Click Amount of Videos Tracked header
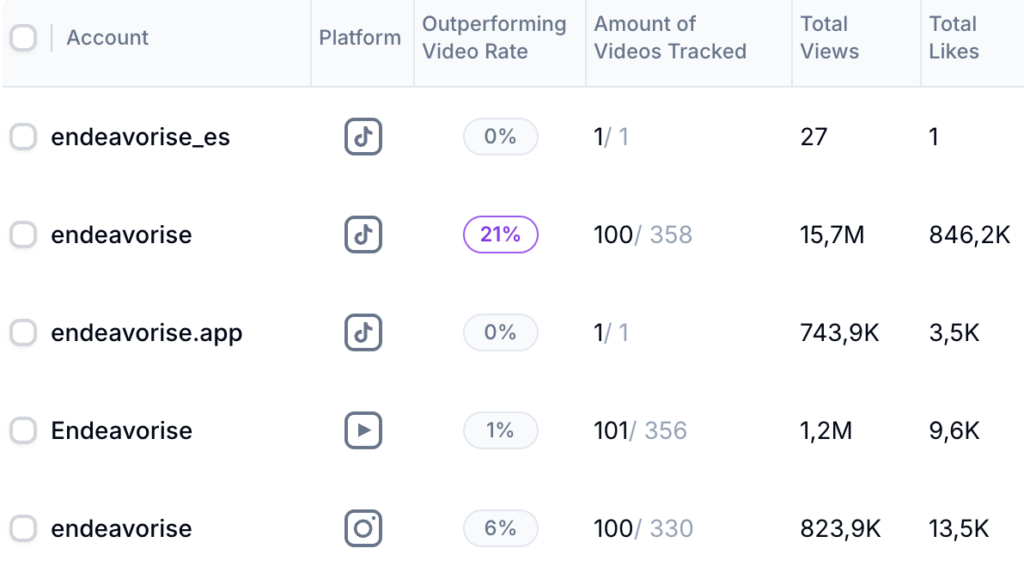Image resolution: width=1024 pixels, height=579 pixels. (x=670, y=38)
